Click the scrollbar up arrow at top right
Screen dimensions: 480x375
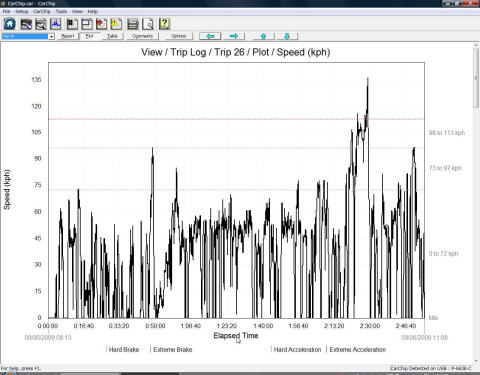pyautogui.click(x=476, y=45)
